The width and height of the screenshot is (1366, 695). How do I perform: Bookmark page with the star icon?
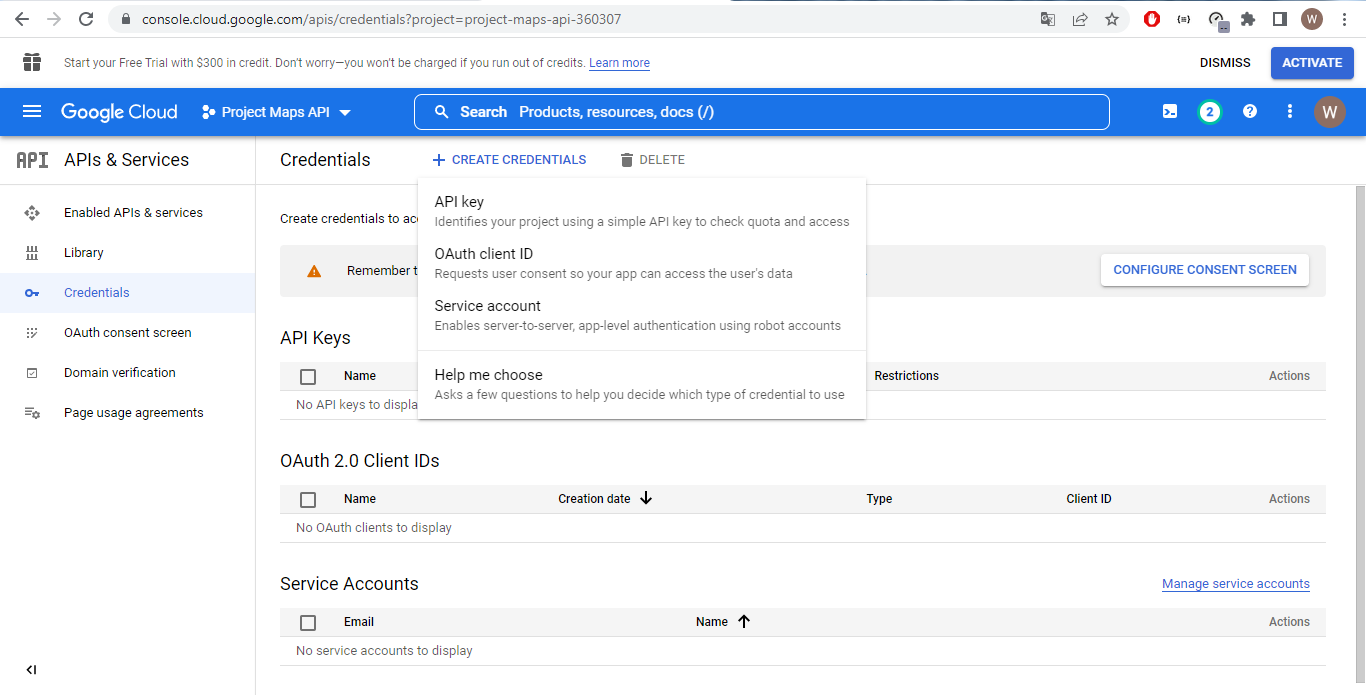[x=1112, y=19]
